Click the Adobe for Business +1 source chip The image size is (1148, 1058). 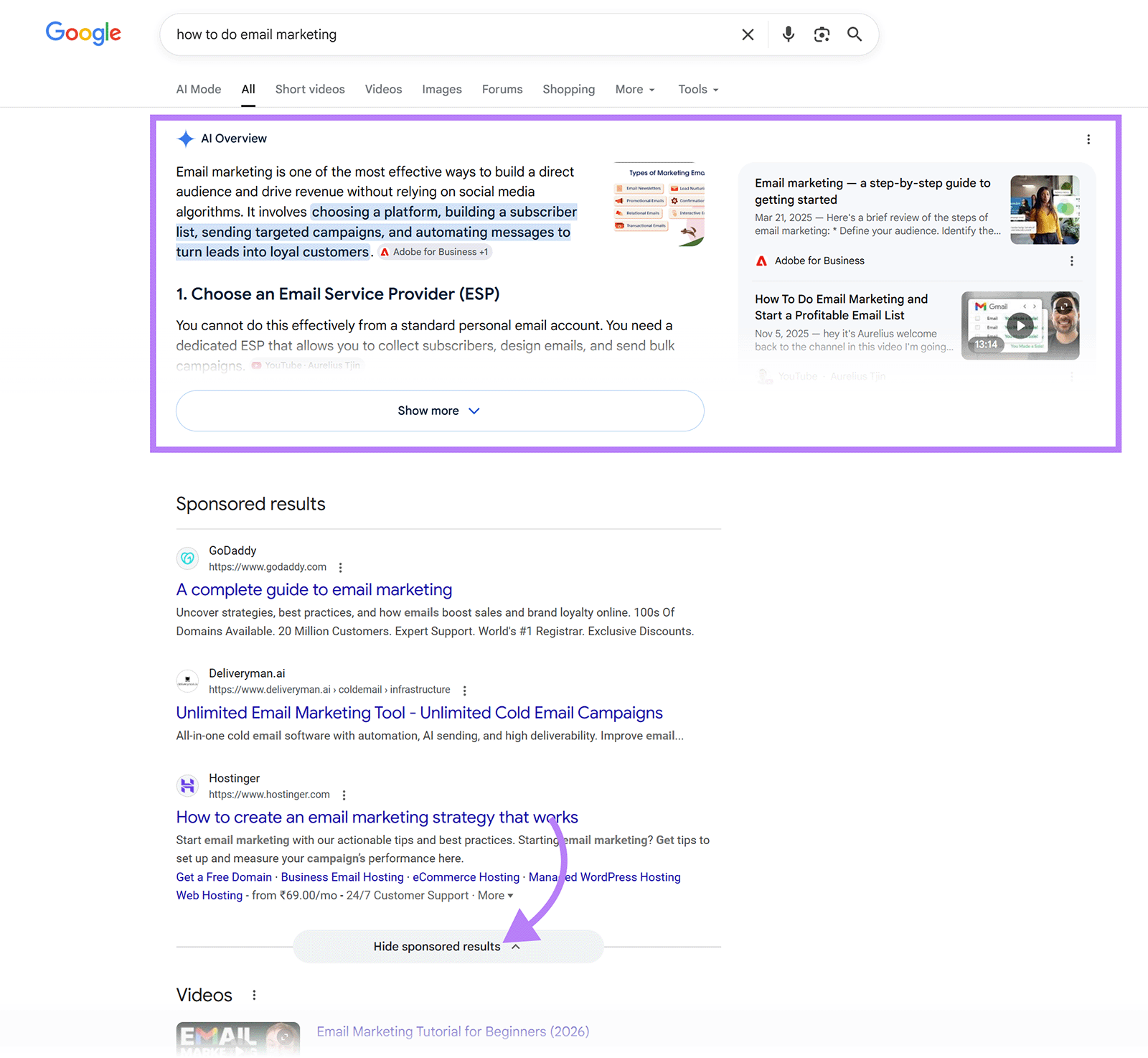pyautogui.click(x=435, y=252)
